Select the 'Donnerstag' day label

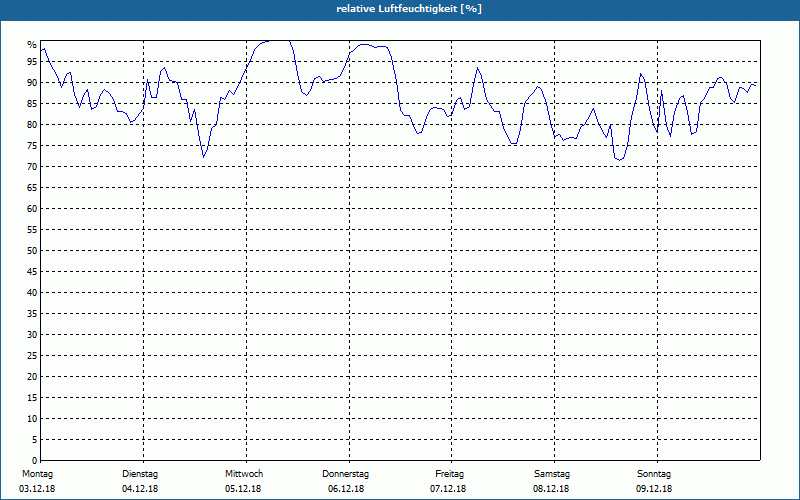tap(345, 474)
